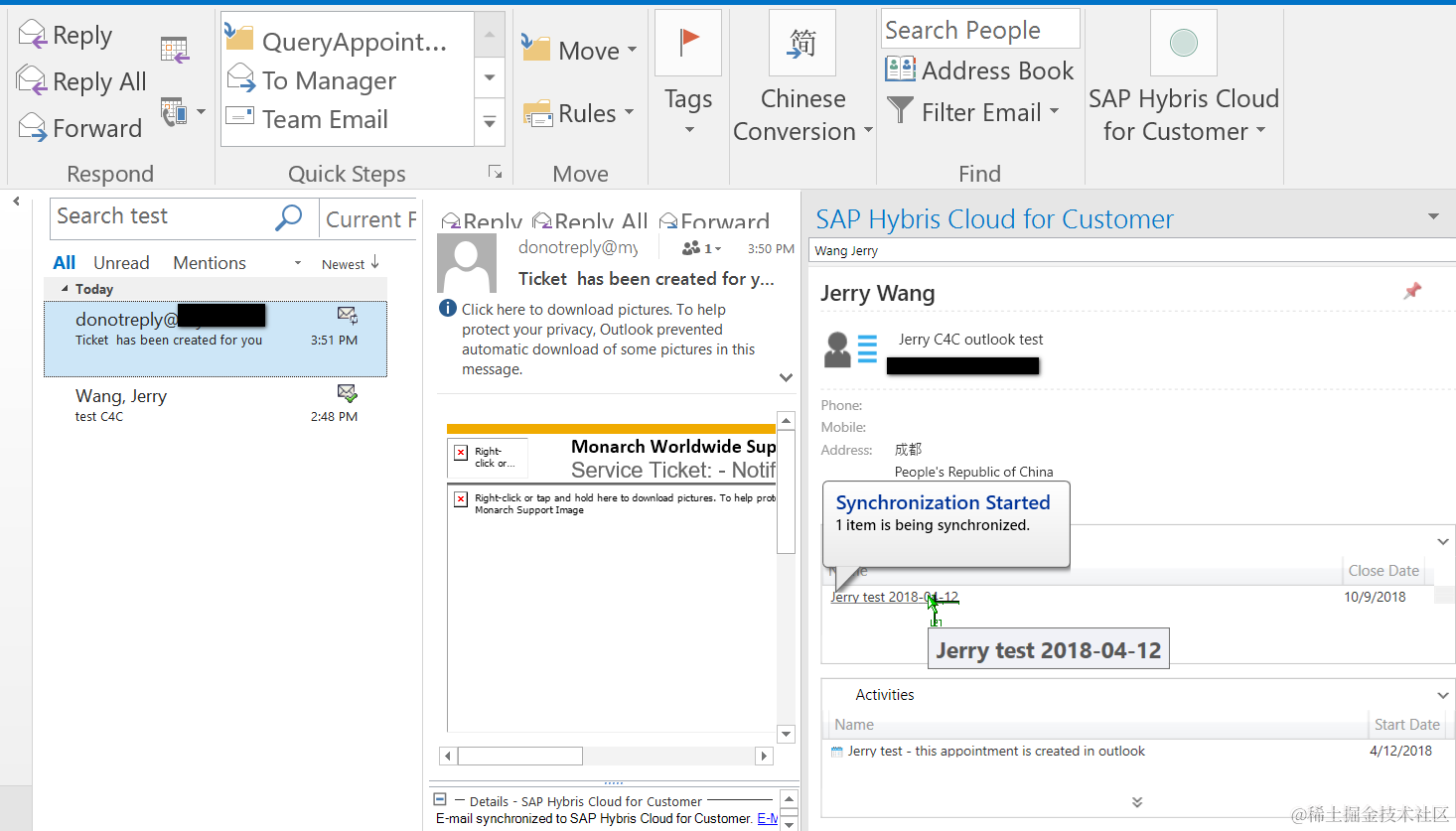Open the More respond actions icon
Viewport: 1456px width, 831px height.
click(x=183, y=112)
